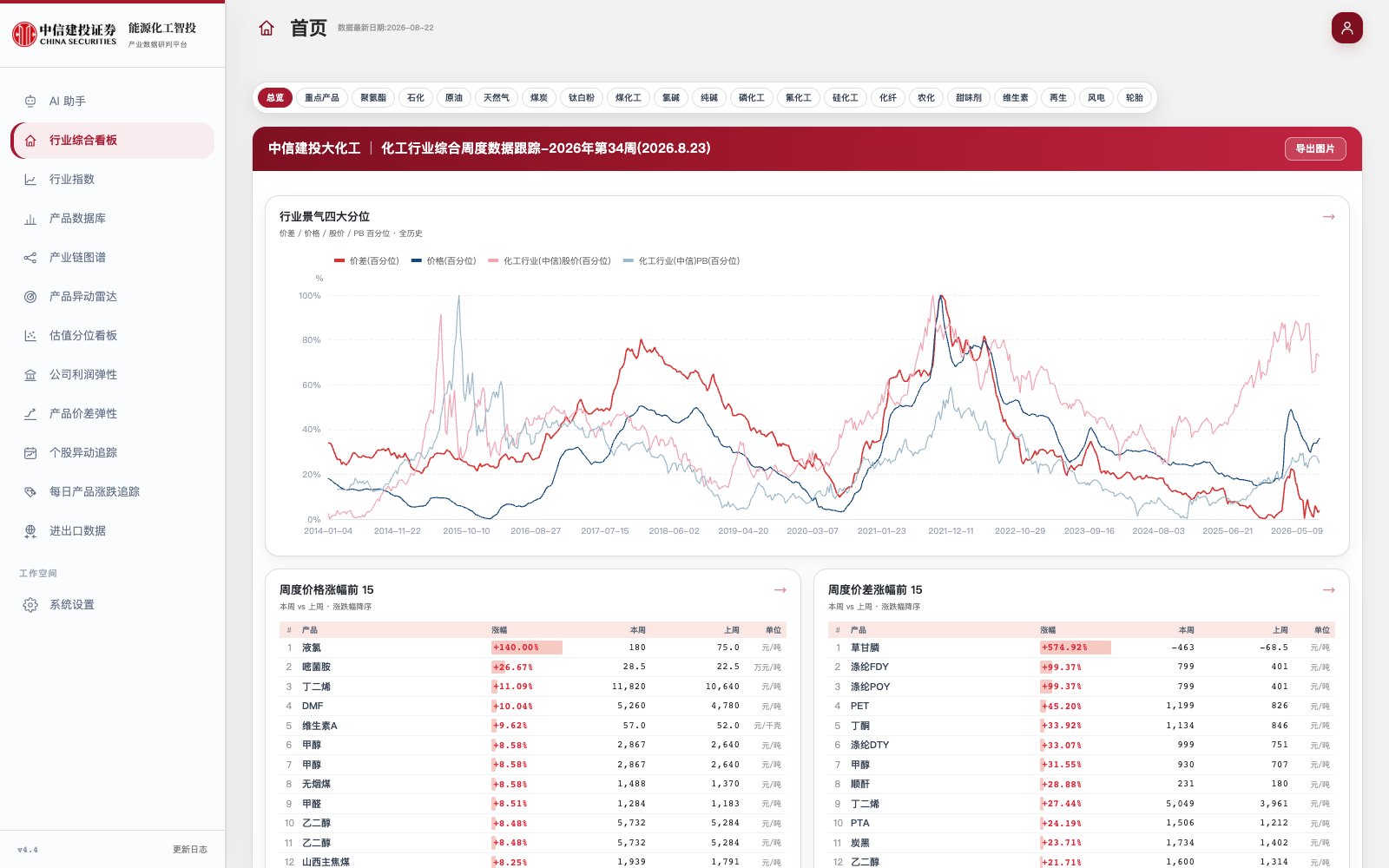Open the 化纤 tab
The width and height of the screenshot is (1389, 868).
pyautogui.click(x=888, y=98)
